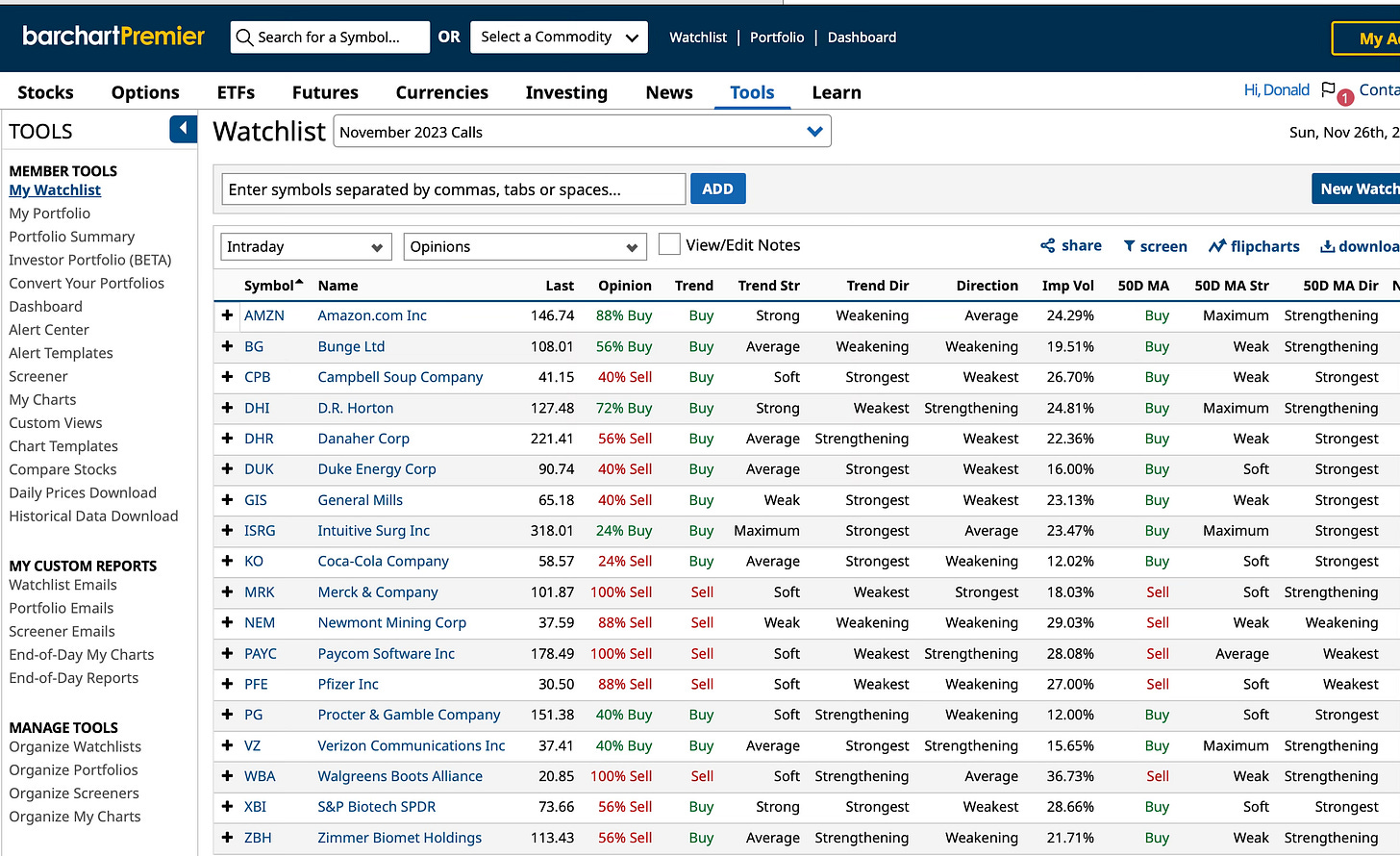
Task: Click the Hi, Donald account link
Action: (x=1276, y=89)
